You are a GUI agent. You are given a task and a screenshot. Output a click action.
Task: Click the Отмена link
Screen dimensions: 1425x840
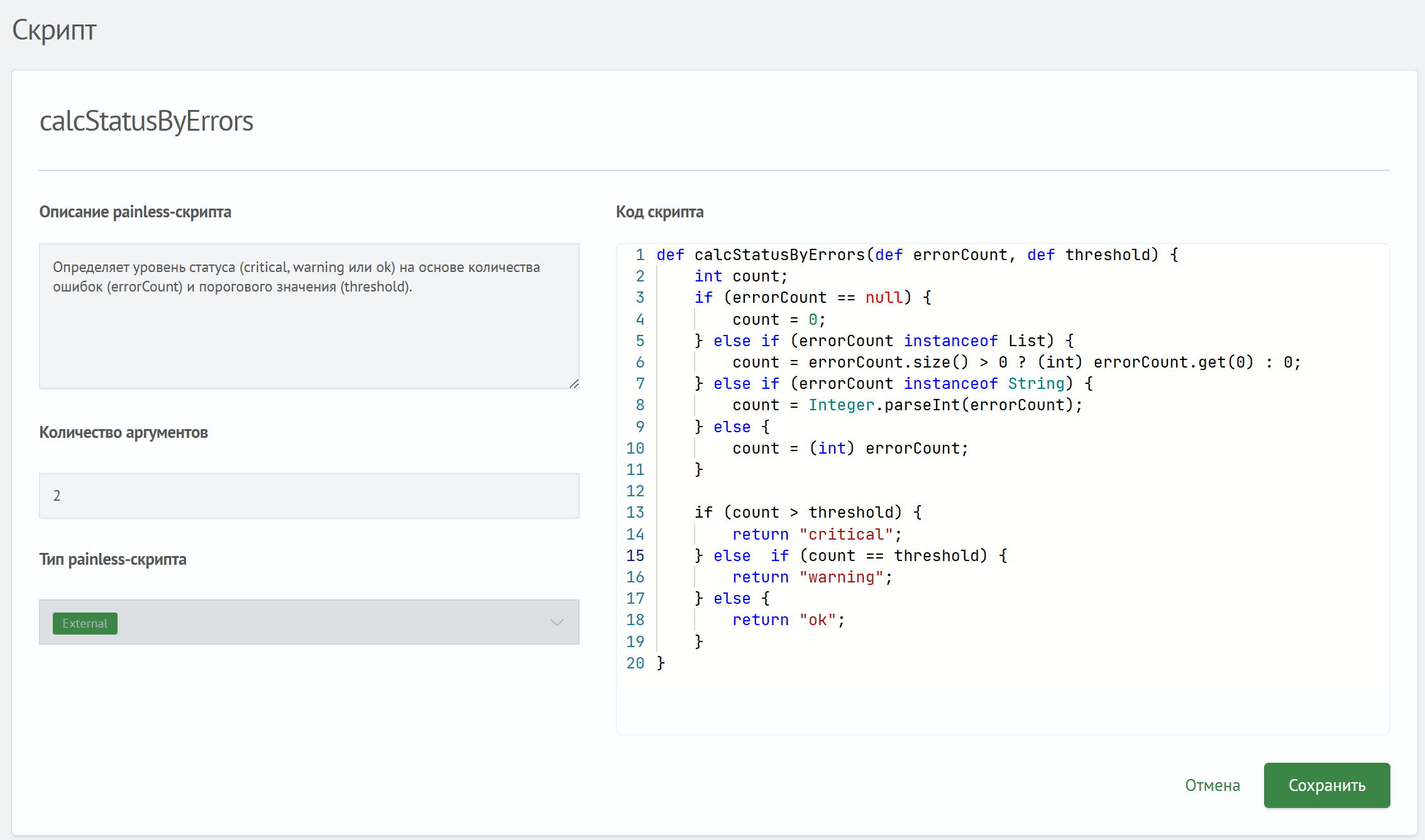click(x=1212, y=785)
